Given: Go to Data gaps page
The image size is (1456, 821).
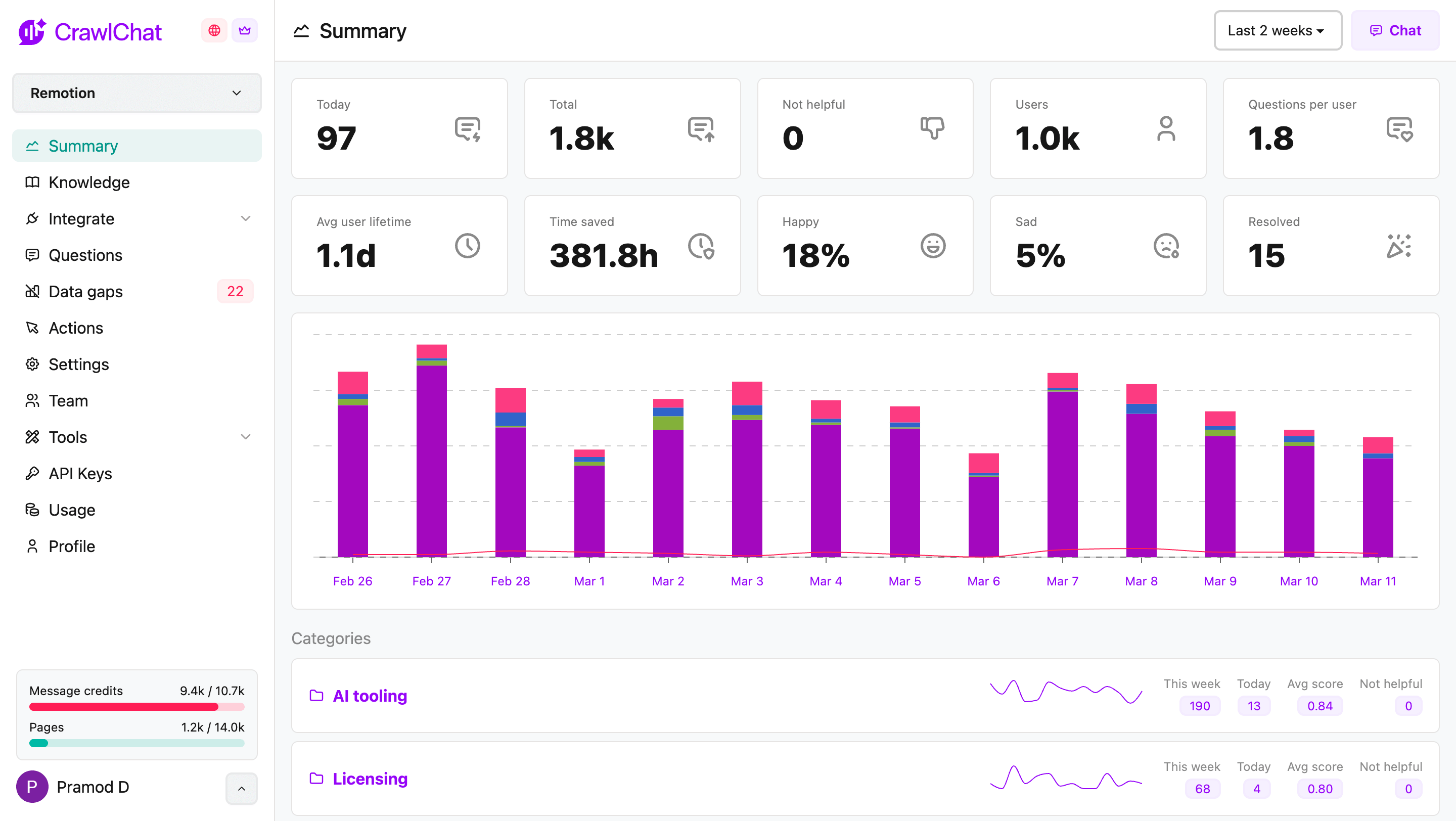Looking at the screenshot, I should coord(85,292).
